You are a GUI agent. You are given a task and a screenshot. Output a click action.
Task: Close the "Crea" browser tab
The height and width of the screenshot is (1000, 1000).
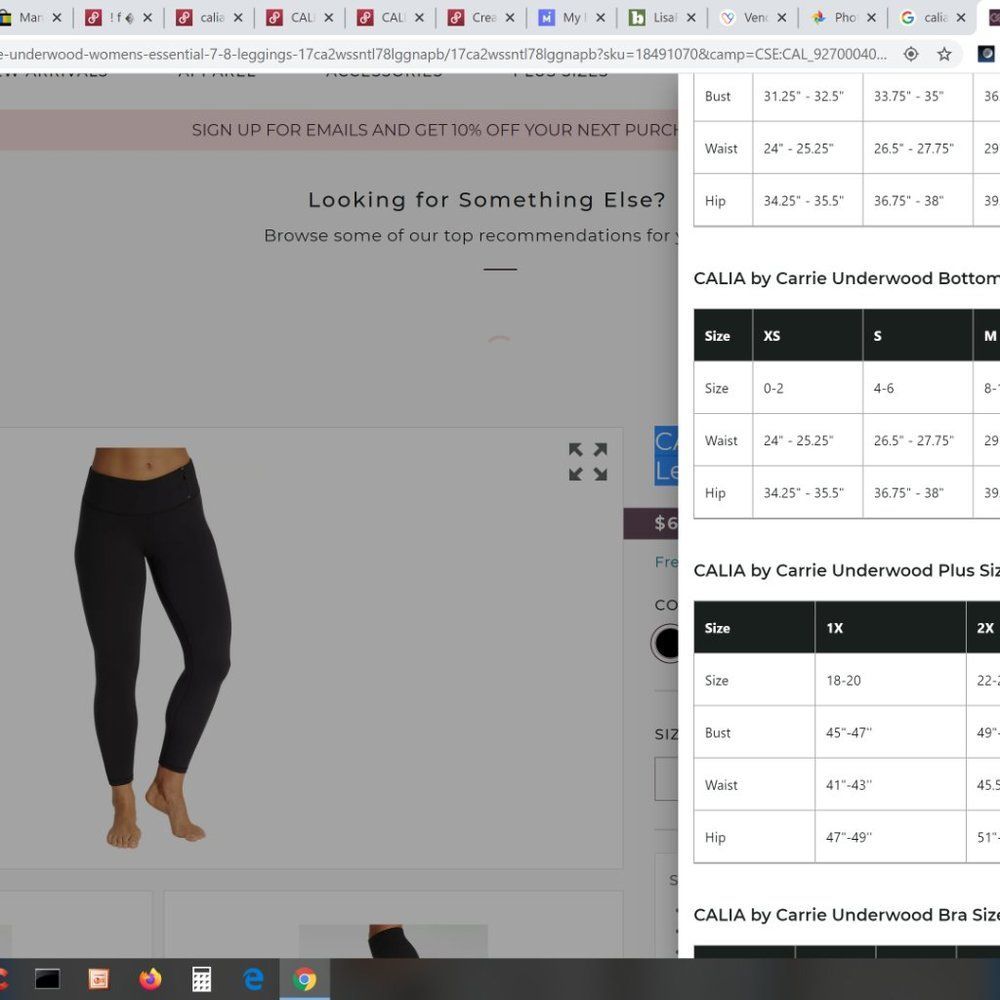coord(510,18)
